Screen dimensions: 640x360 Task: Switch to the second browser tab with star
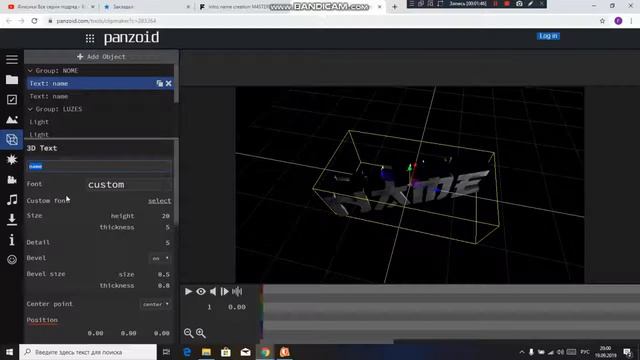point(146,7)
